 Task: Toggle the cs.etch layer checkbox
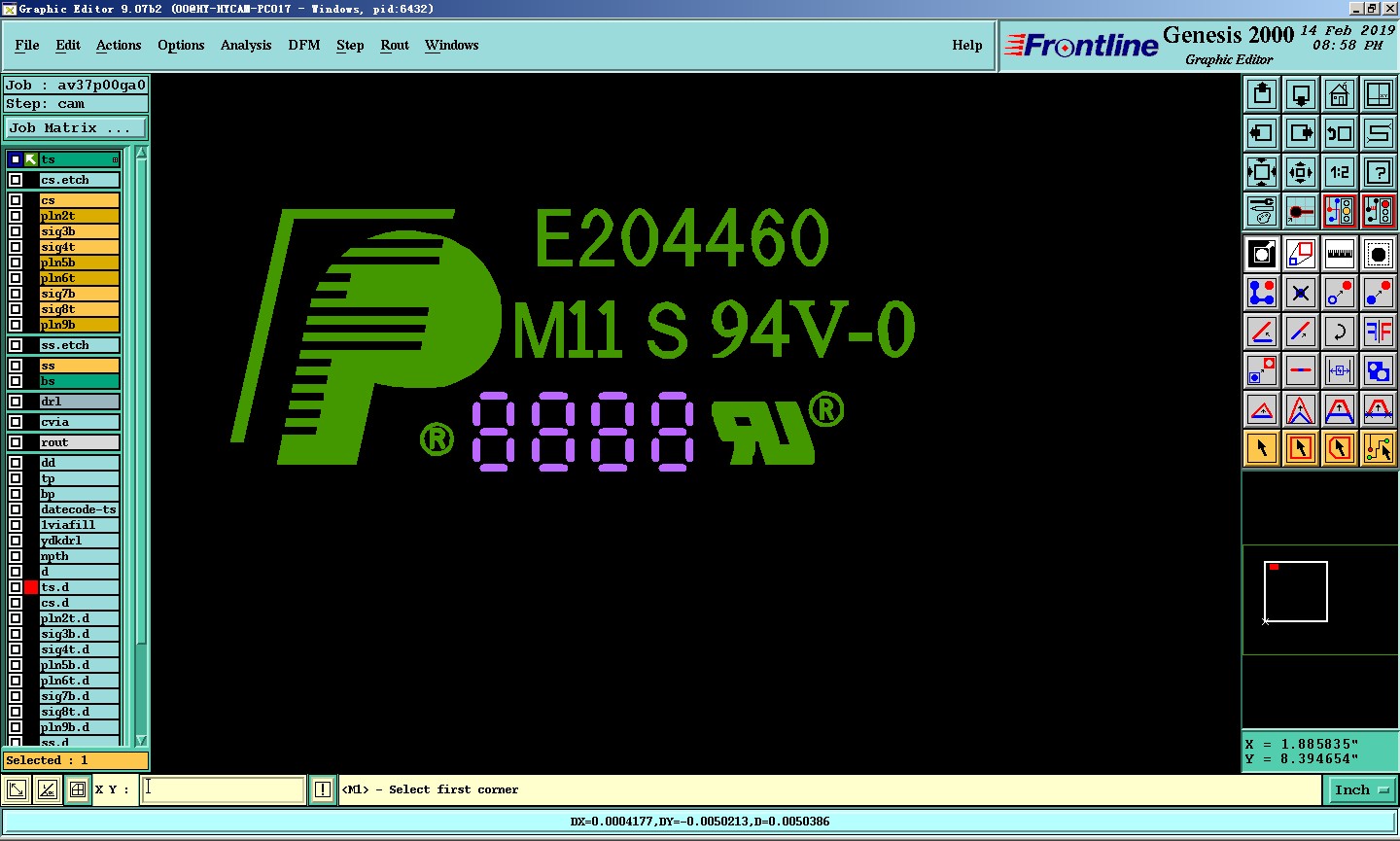coord(16,180)
